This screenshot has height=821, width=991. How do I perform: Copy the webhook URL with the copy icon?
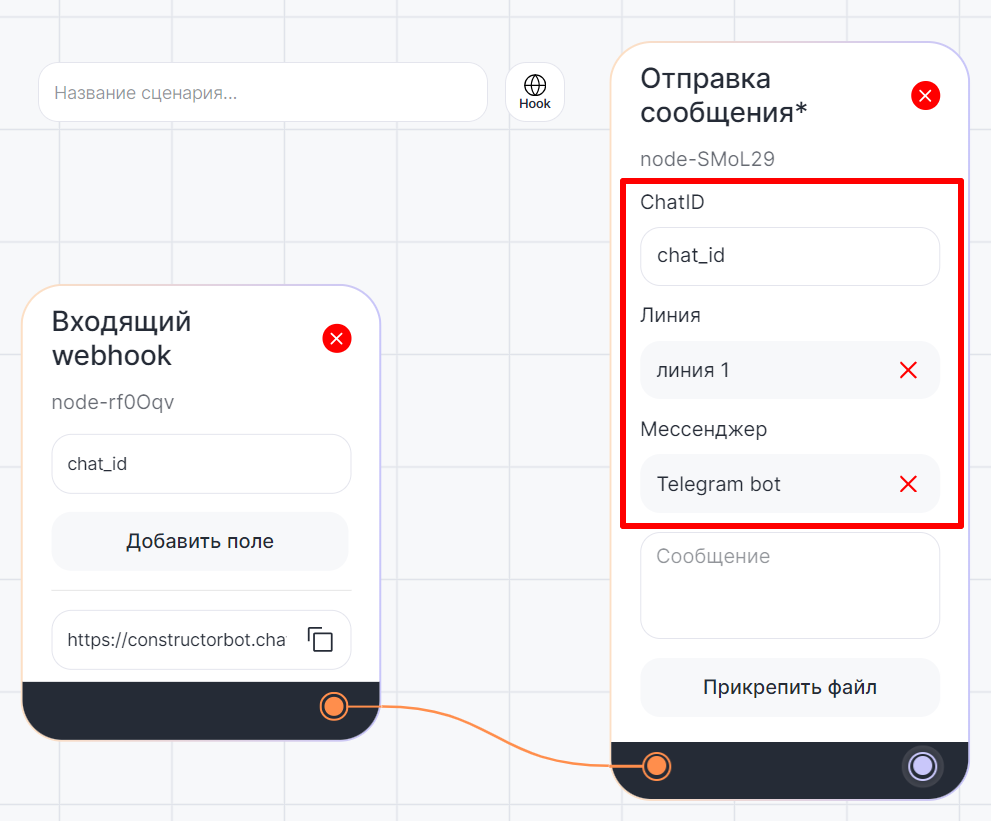[320, 639]
